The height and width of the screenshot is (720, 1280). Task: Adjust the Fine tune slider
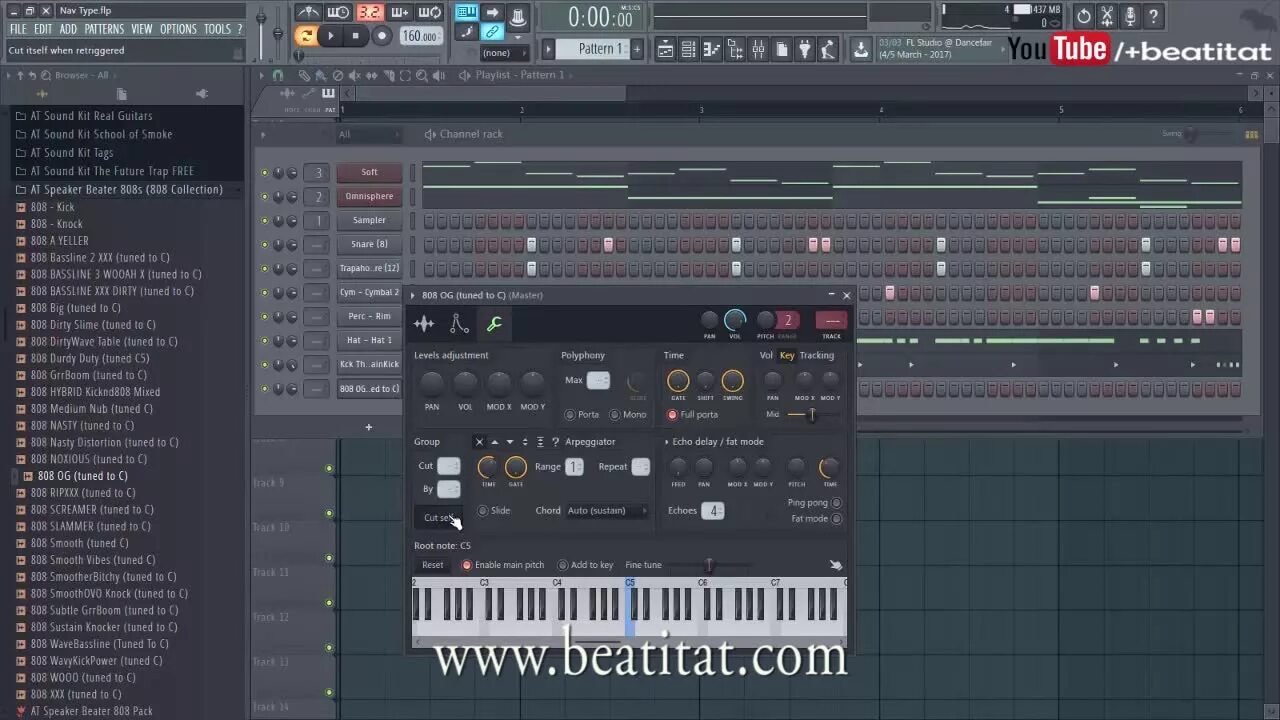(708, 565)
